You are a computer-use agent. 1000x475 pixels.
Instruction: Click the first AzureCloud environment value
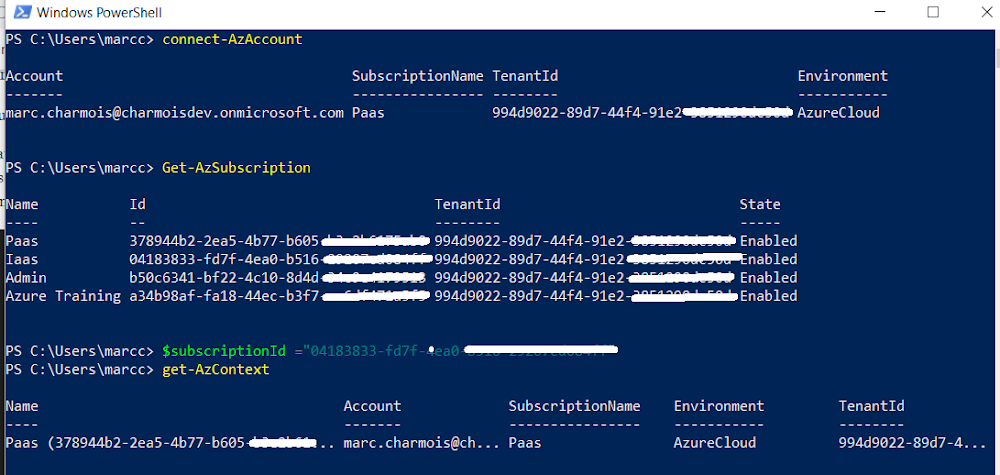pyautogui.click(x=839, y=113)
